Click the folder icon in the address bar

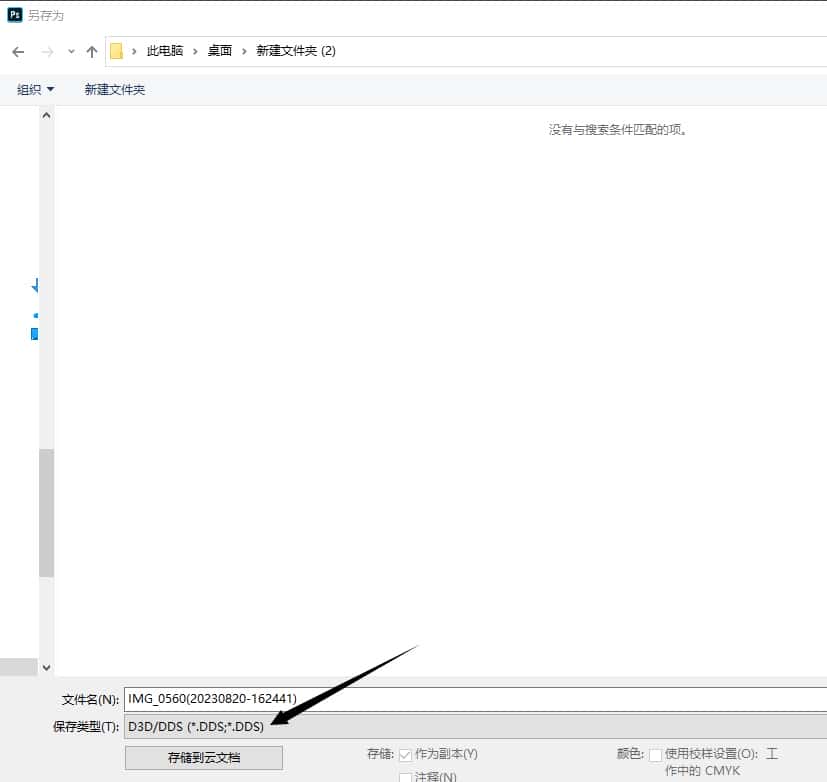point(117,51)
